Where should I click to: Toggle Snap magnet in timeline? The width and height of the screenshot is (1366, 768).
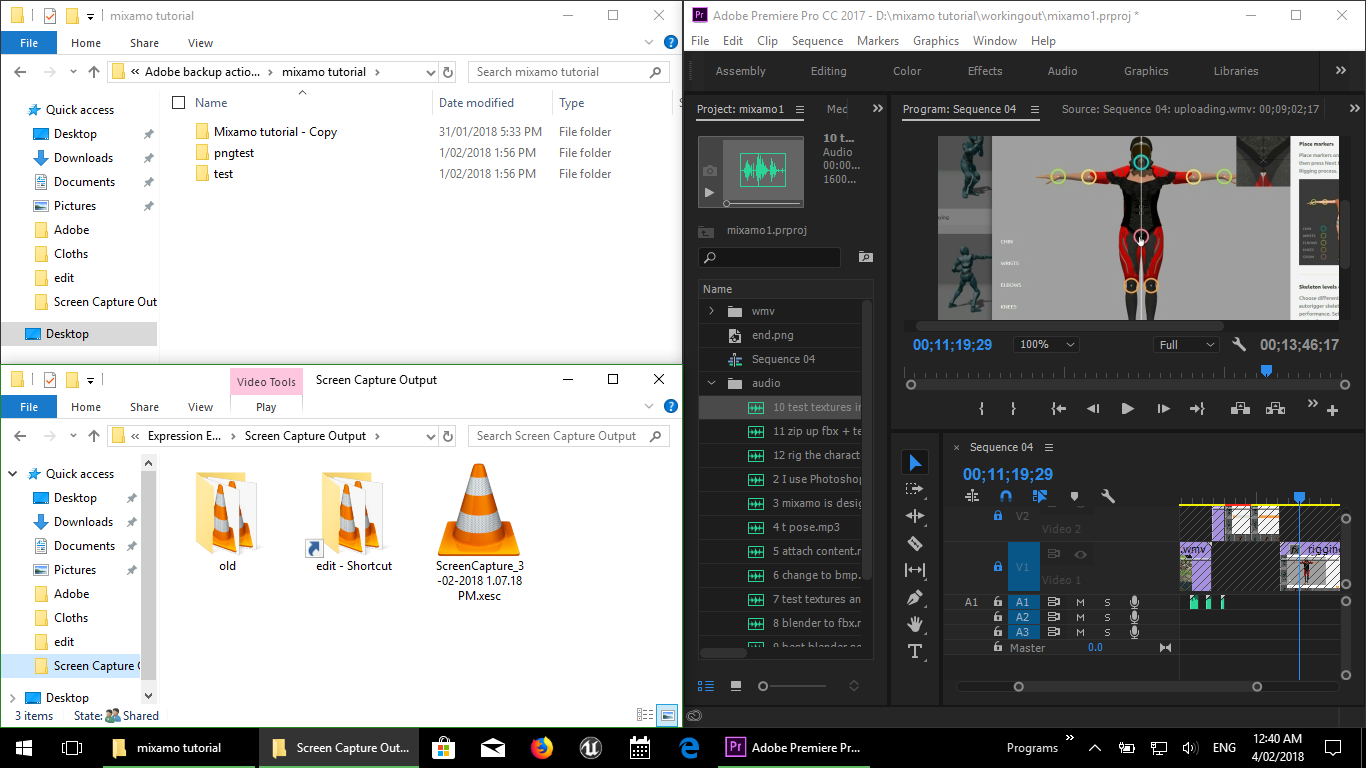coord(1006,496)
